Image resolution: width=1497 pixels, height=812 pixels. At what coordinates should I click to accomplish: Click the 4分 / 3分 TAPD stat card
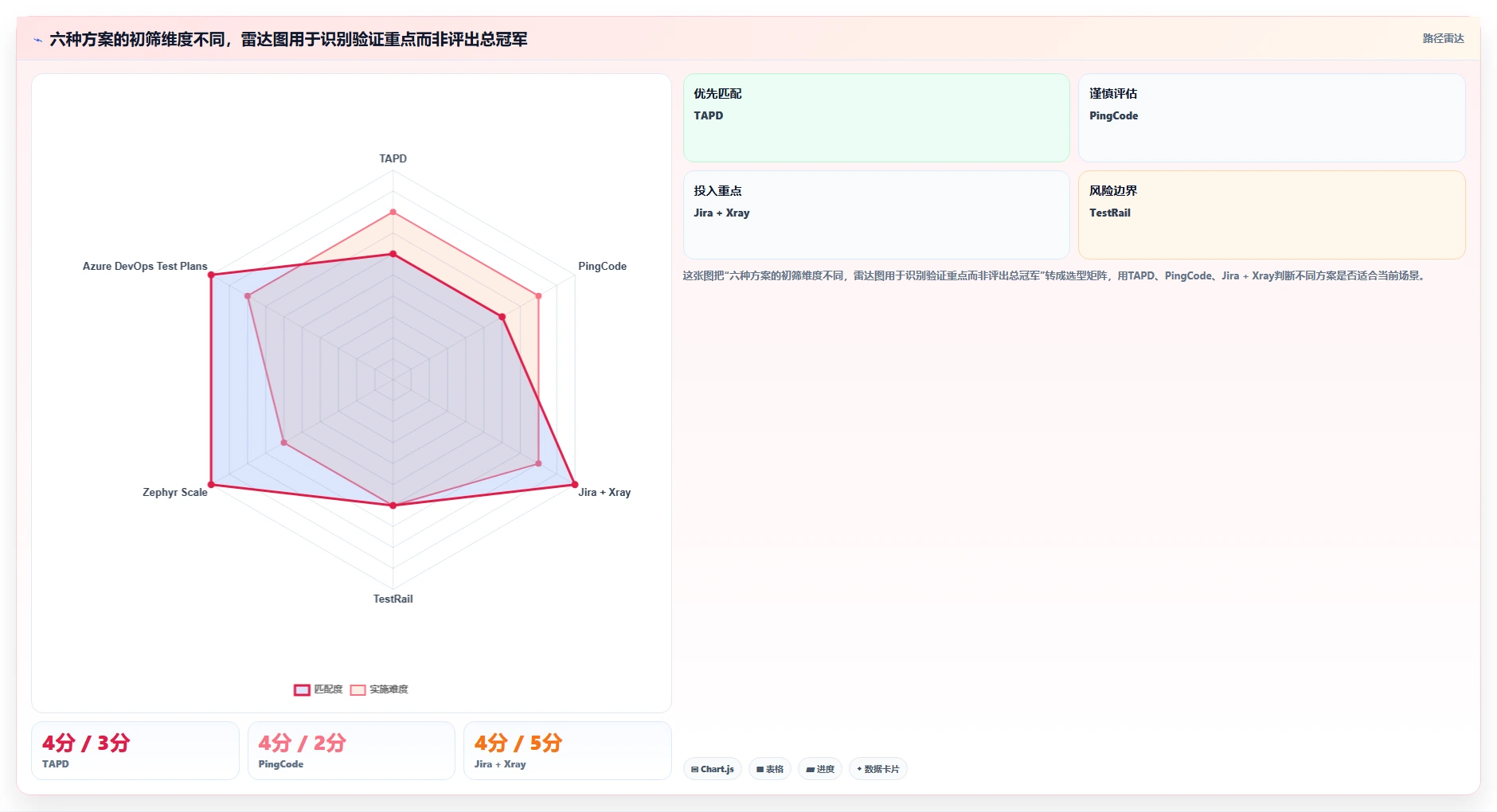pyautogui.click(x=135, y=751)
